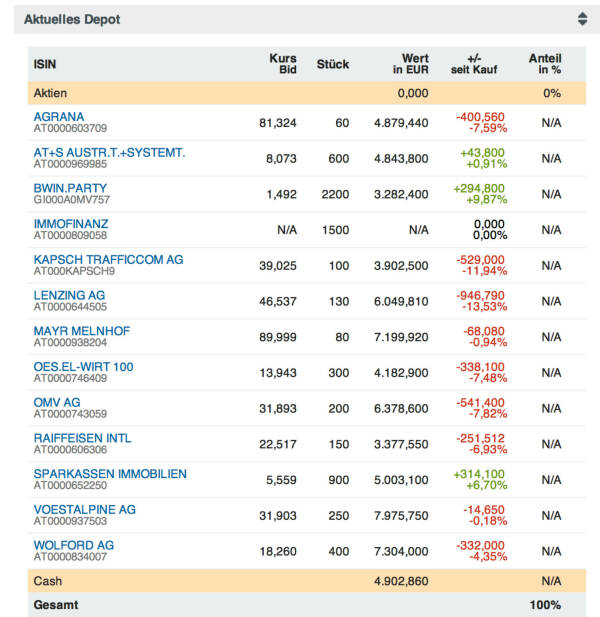Open the IMMOFINANZ stock page

(x=71, y=224)
